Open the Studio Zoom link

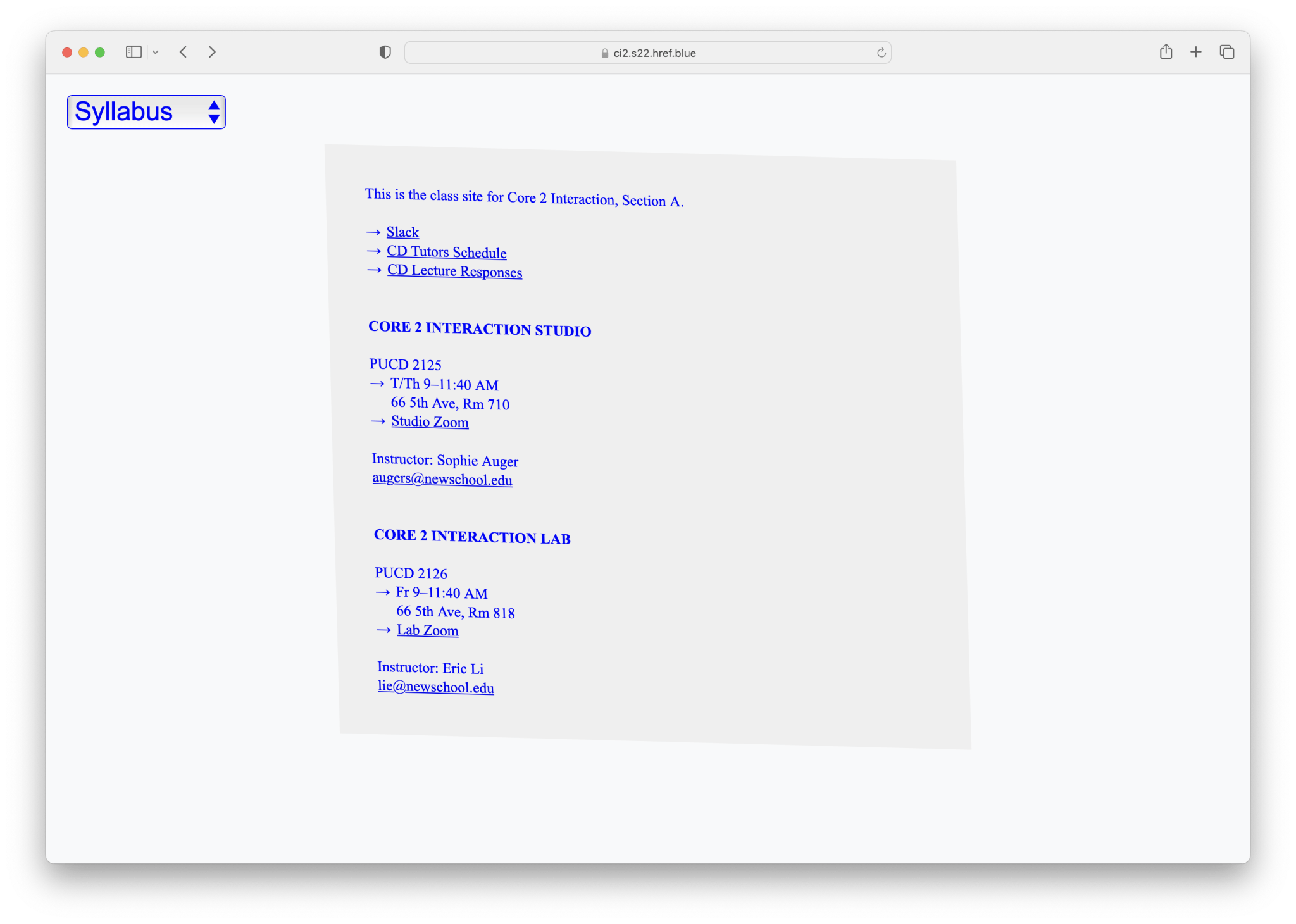(430, 421)
